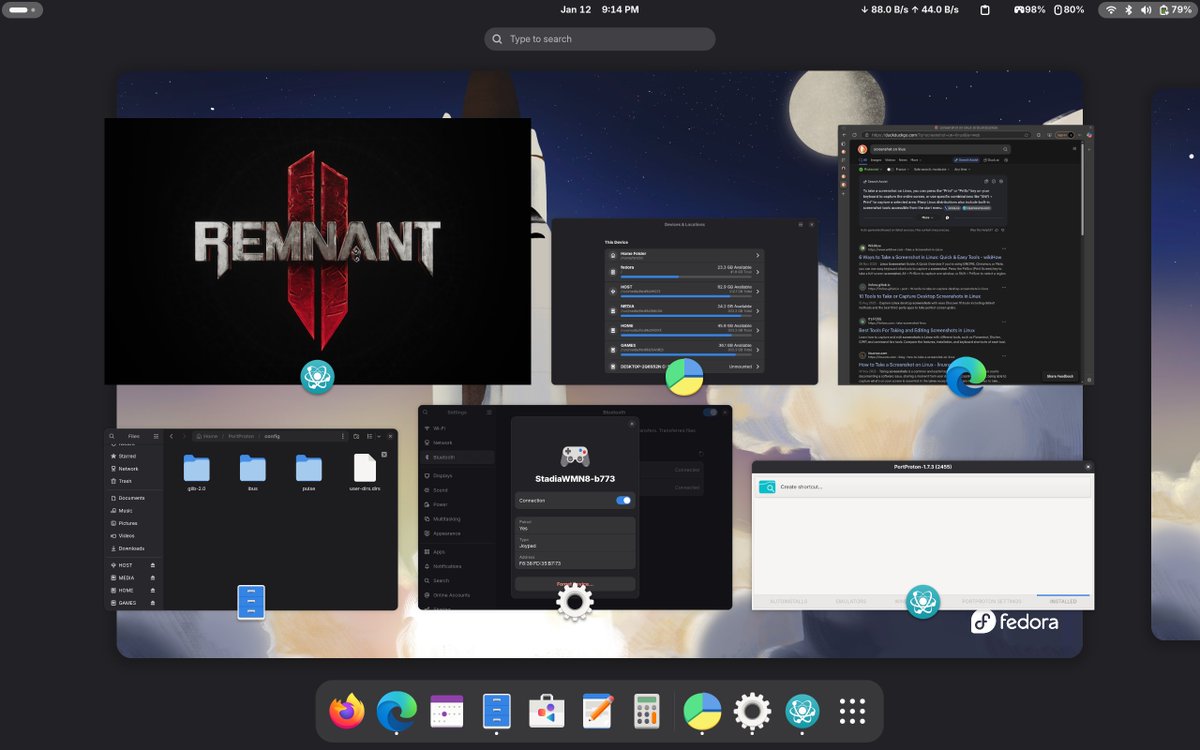Viewport: 1200px width, 750px height.
Task: Launch the Software store from the dock
Action: [x=547, y=712]
